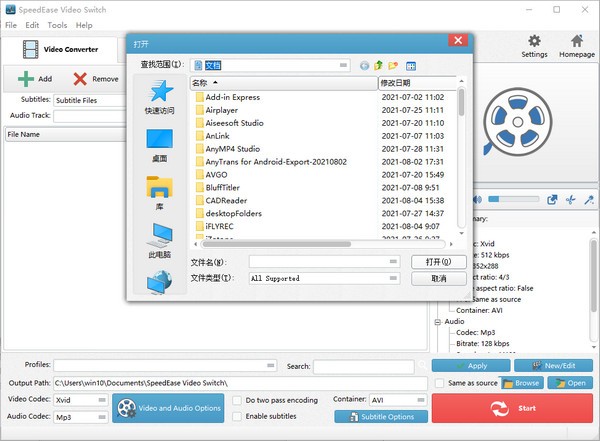The image size is (600, 441).
Task: Click Video and Audio Options button
Action: [168, 408]
